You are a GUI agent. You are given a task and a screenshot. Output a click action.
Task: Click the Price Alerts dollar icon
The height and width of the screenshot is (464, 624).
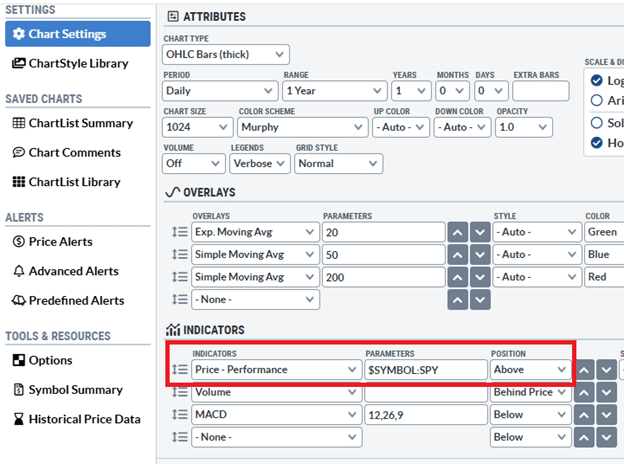pyautogui.click(x=19, y=241)
